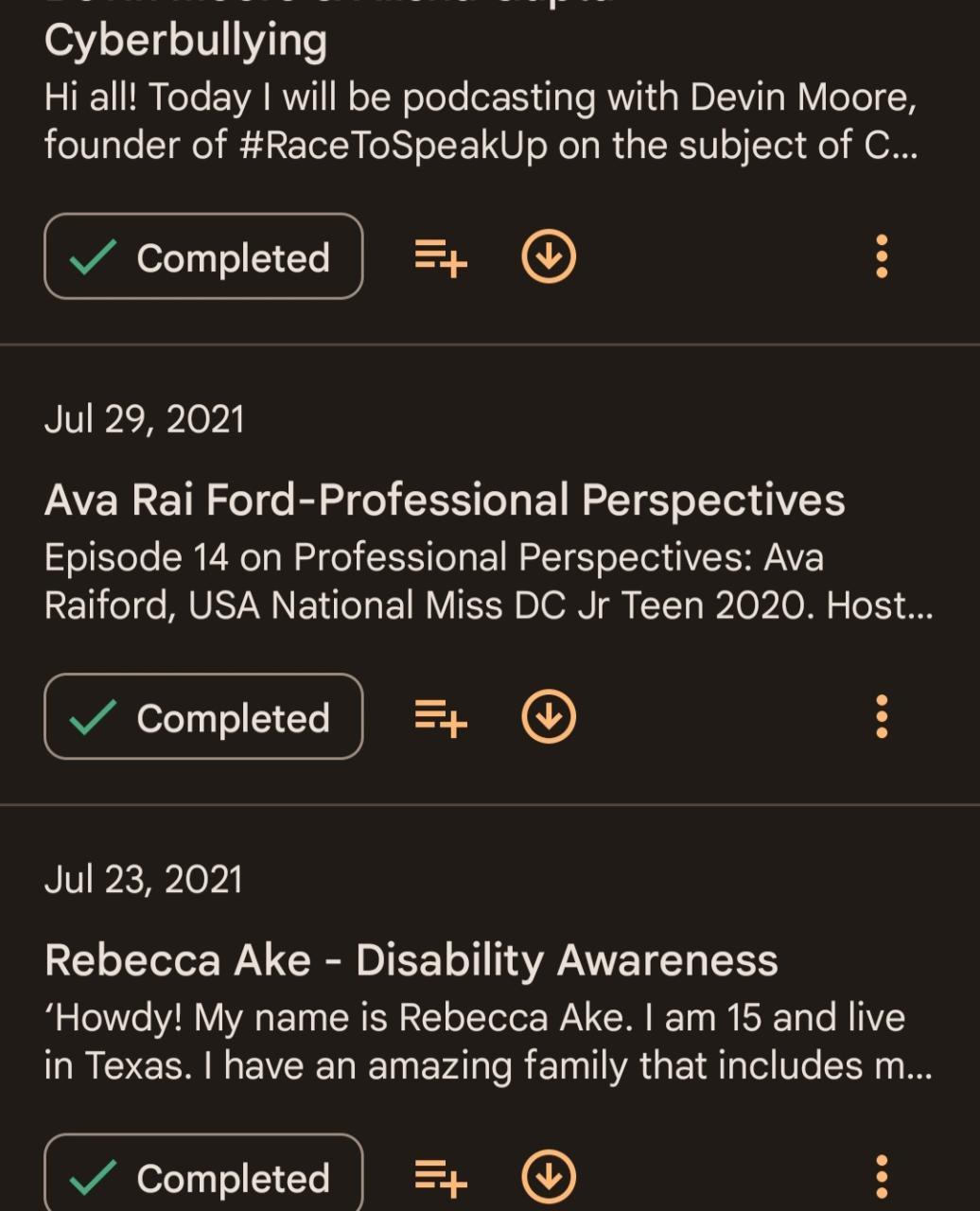Download the Rebecca Ake episode
Viewport: 980px width, 1211px height.
point(549,1178)
